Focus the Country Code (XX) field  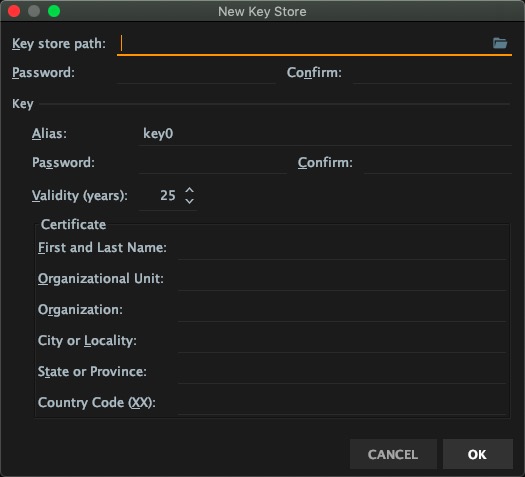point(342,403)
